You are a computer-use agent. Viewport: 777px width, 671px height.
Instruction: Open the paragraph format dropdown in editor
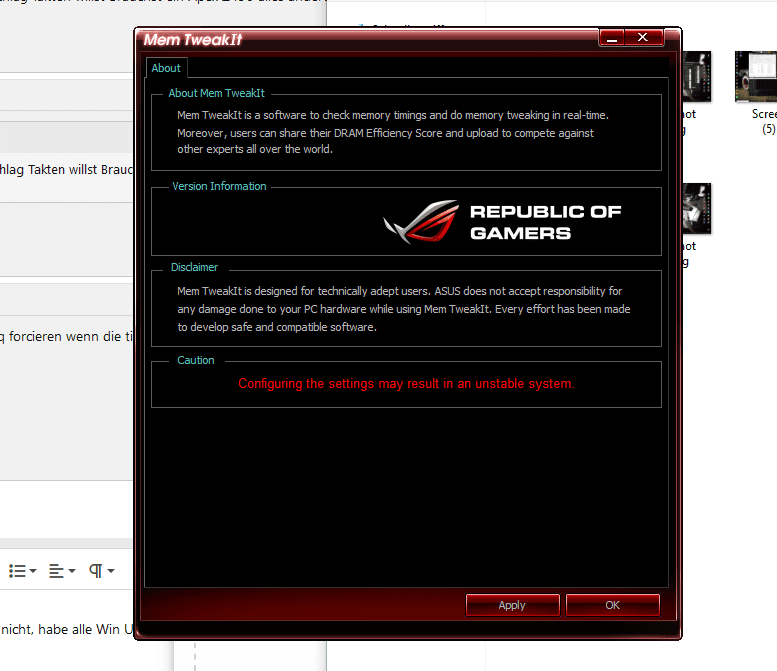(x=102, y=570)
